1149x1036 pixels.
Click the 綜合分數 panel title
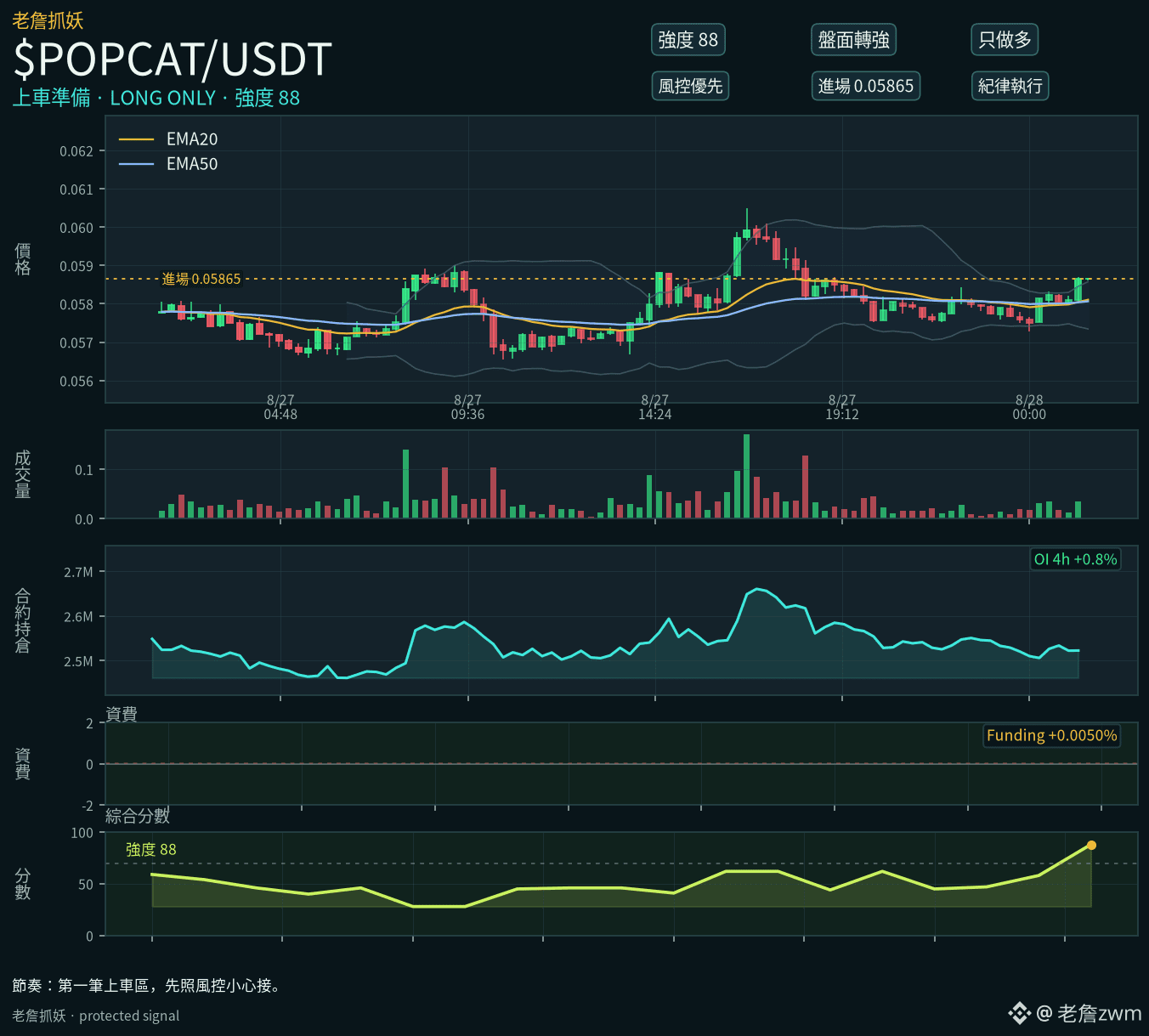tap(138, 816)
